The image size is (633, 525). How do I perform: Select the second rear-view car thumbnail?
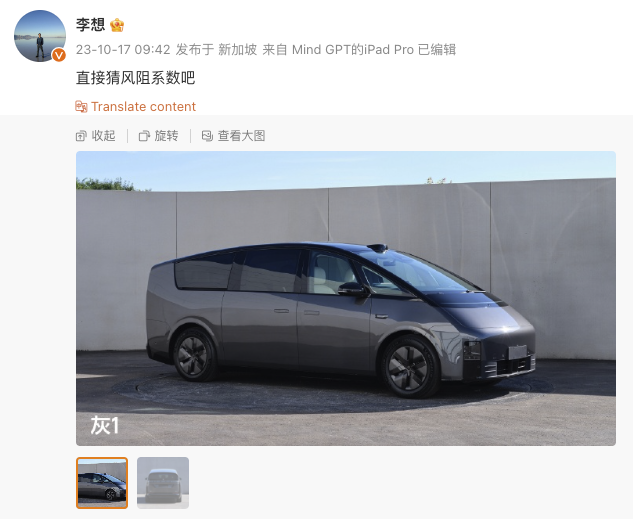click(163, 483)
